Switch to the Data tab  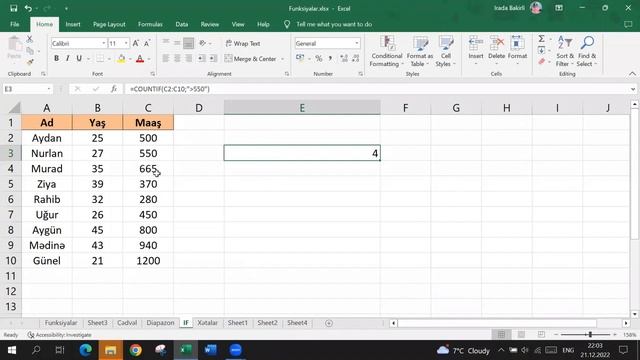(x=182, y=24)
